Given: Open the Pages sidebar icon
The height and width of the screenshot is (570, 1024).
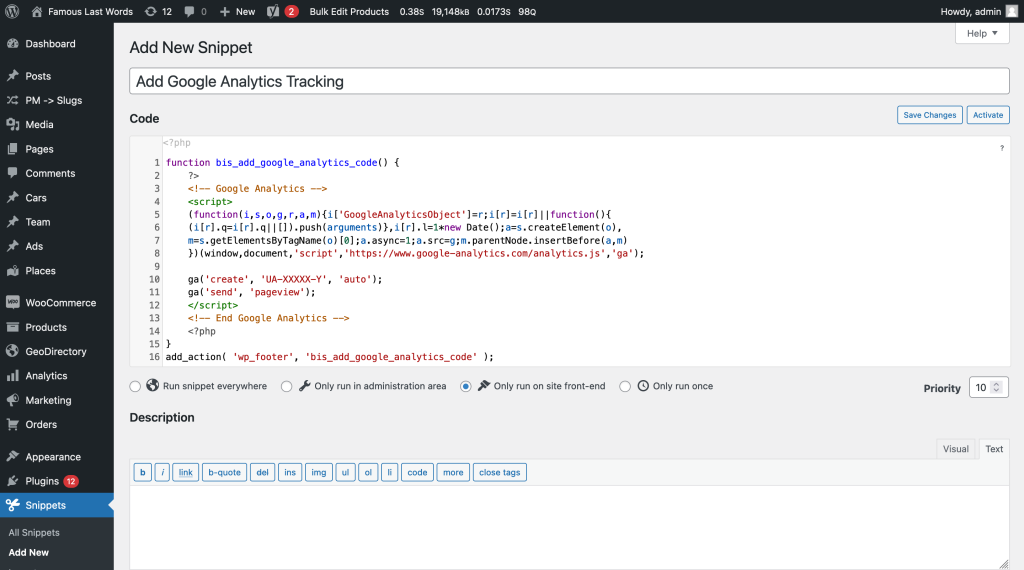Looking at the screenshot, I should (x=12, y=149).
